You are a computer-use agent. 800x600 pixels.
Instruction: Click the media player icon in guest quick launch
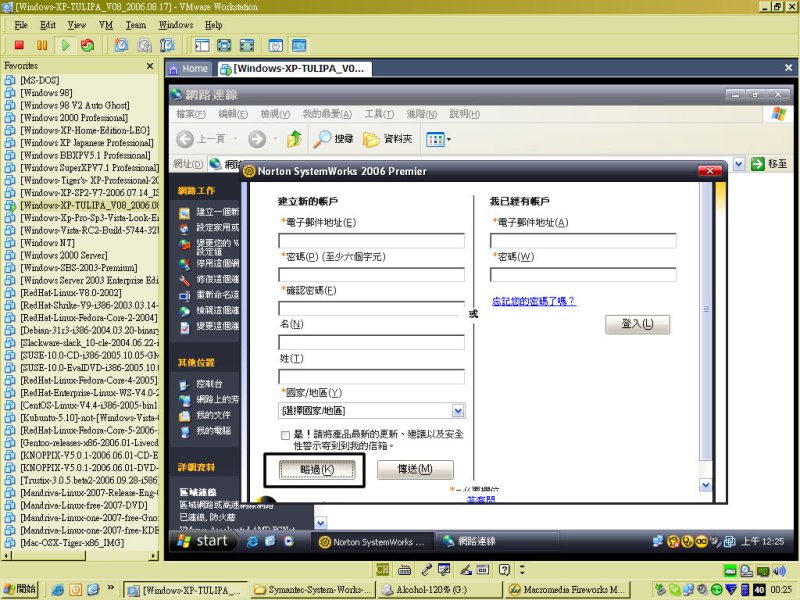pyautogui.click(x=289, y=541)
